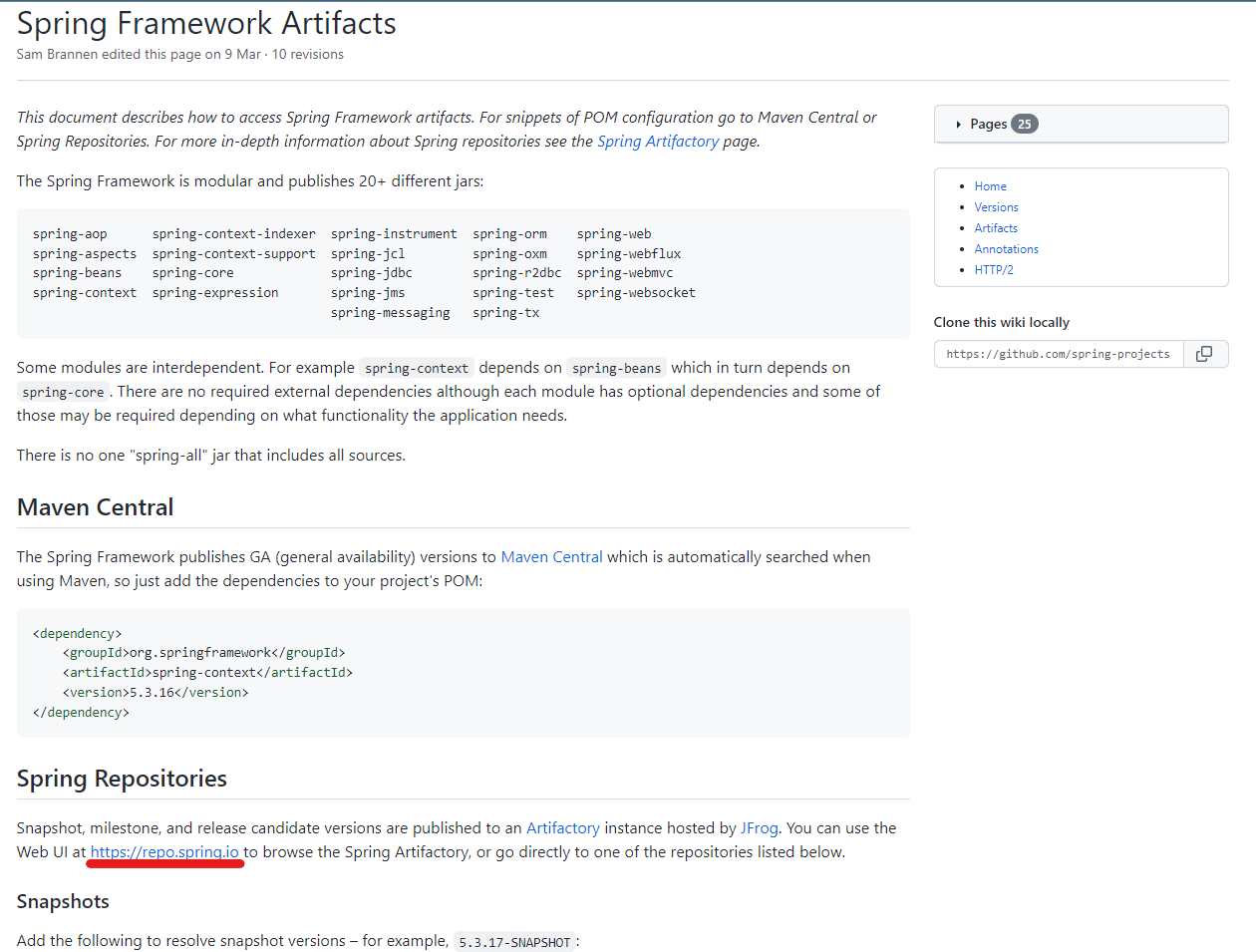The image size is (1256, 952).
Task: Click spring-context-indexer in the jar list
Action: click(x=233, y=234)
